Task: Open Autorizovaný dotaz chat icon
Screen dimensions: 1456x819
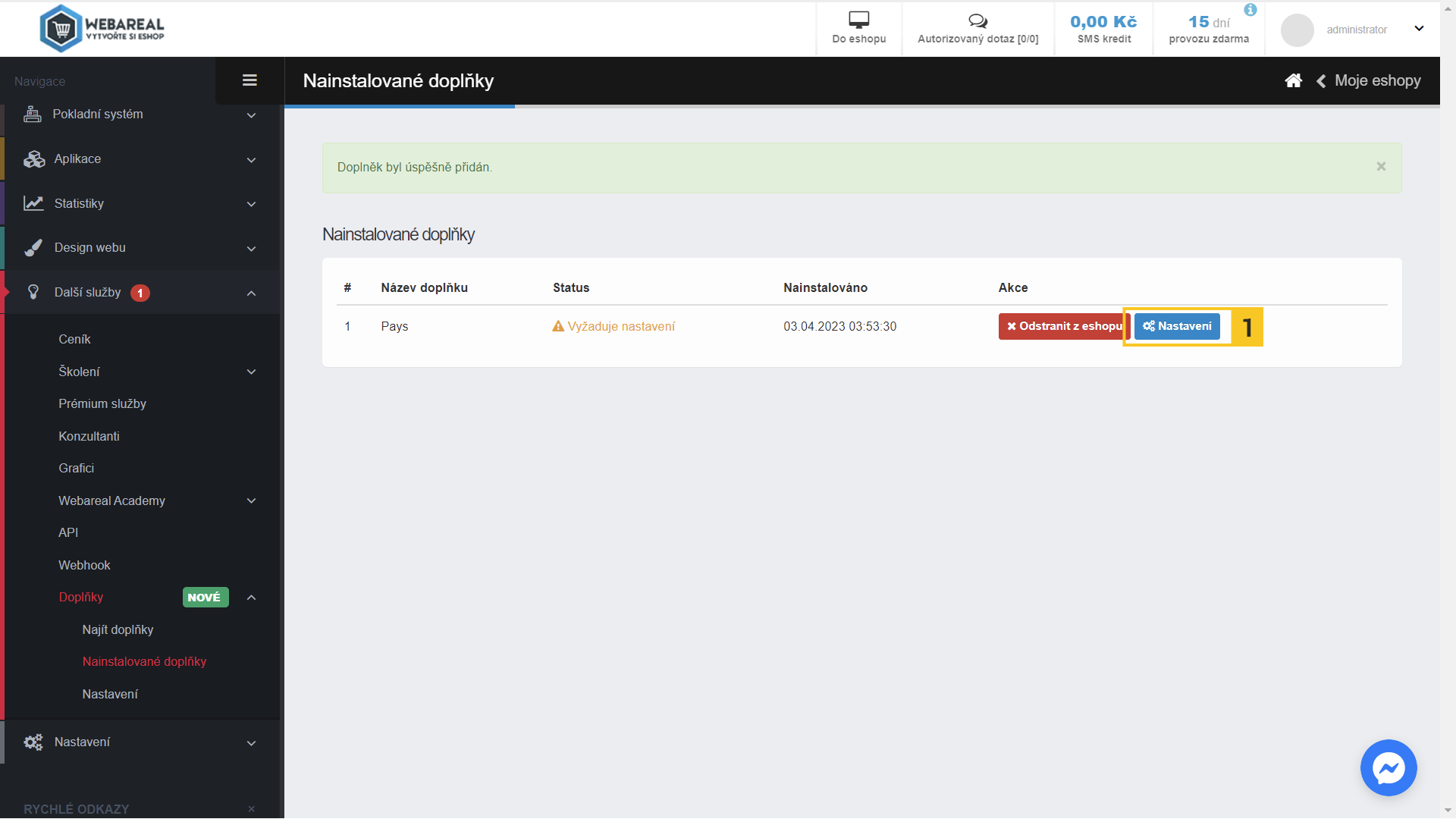Action: coord(977,21)
